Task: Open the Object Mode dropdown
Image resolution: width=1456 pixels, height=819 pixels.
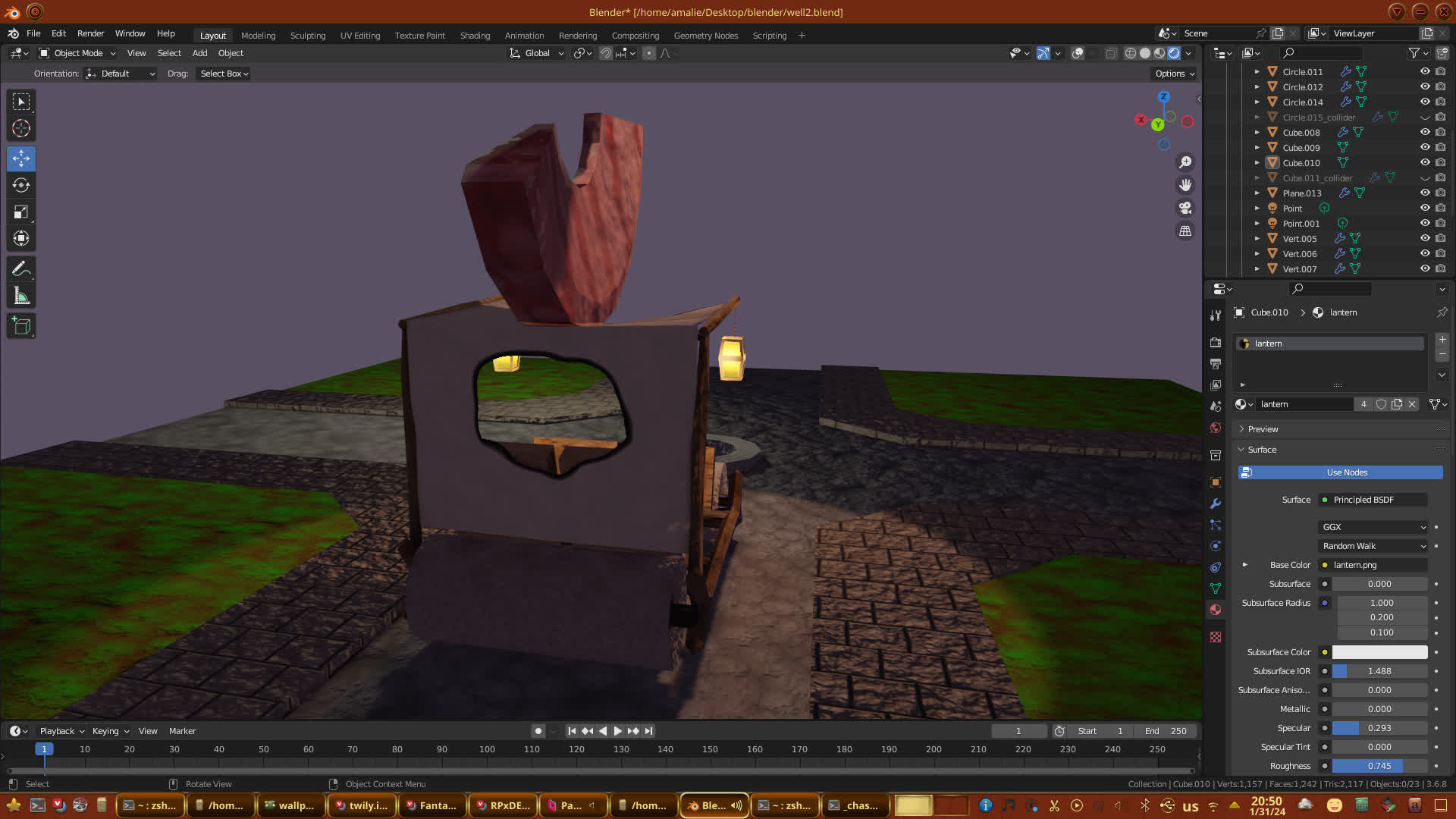Action: 77,53
